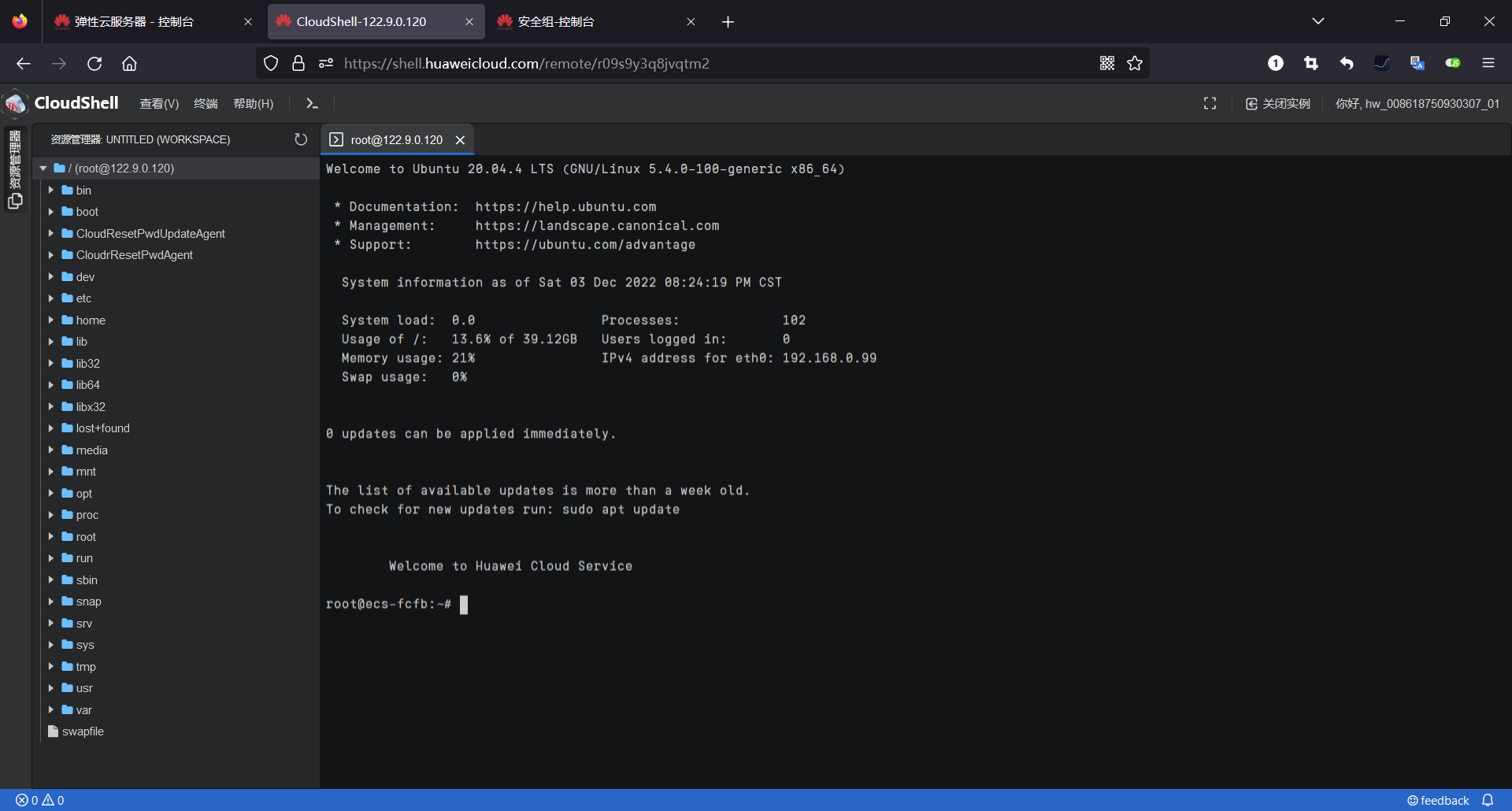Expand the home folder

pos(51,320)
